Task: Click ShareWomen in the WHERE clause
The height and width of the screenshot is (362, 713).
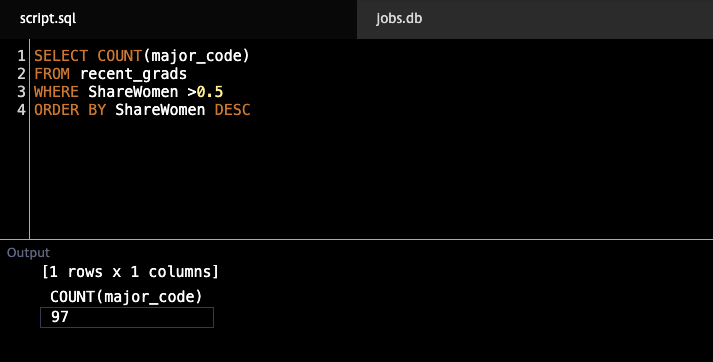Action: coord(133,92)
